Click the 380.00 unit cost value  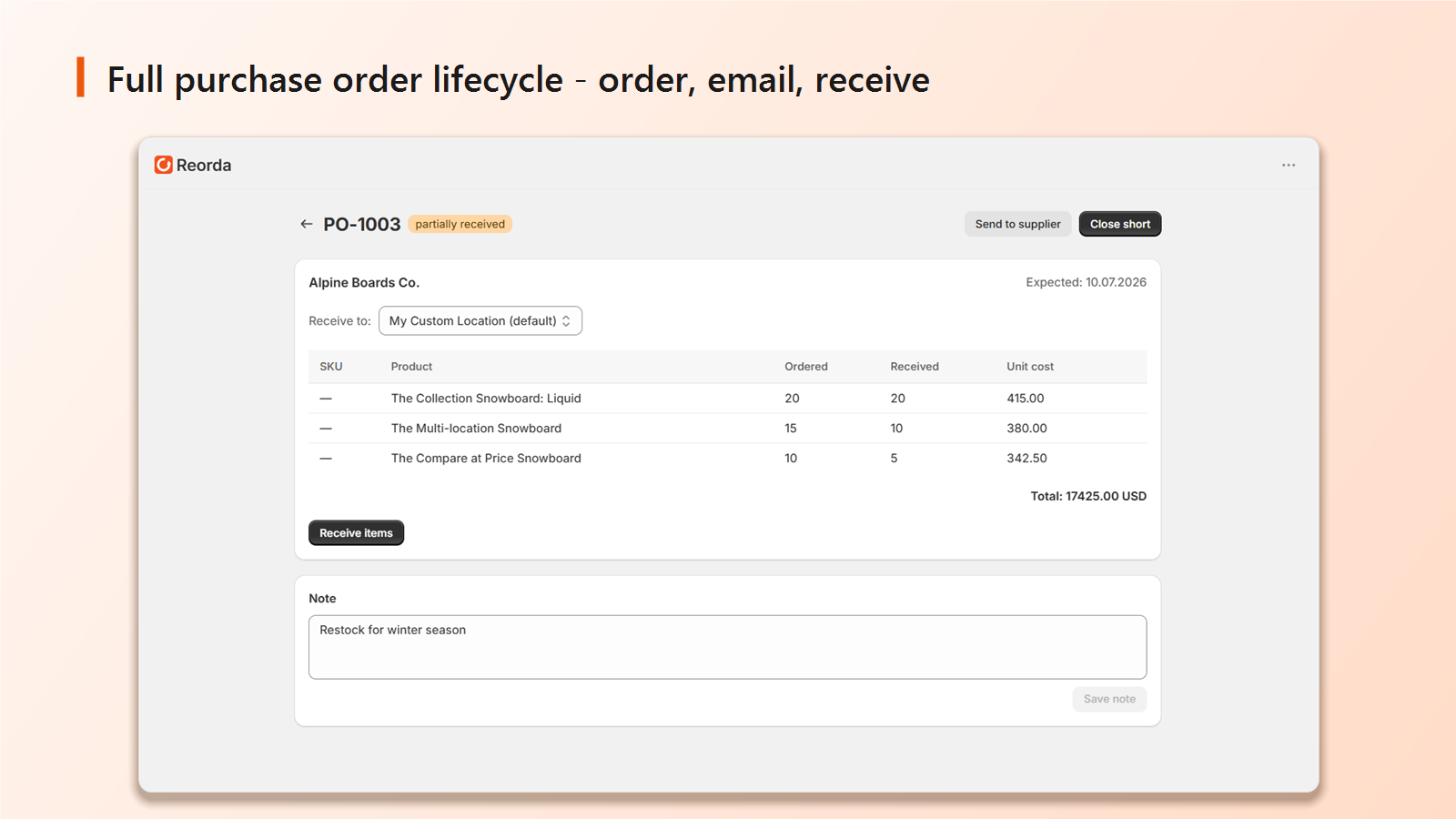tap(1026, 429)
